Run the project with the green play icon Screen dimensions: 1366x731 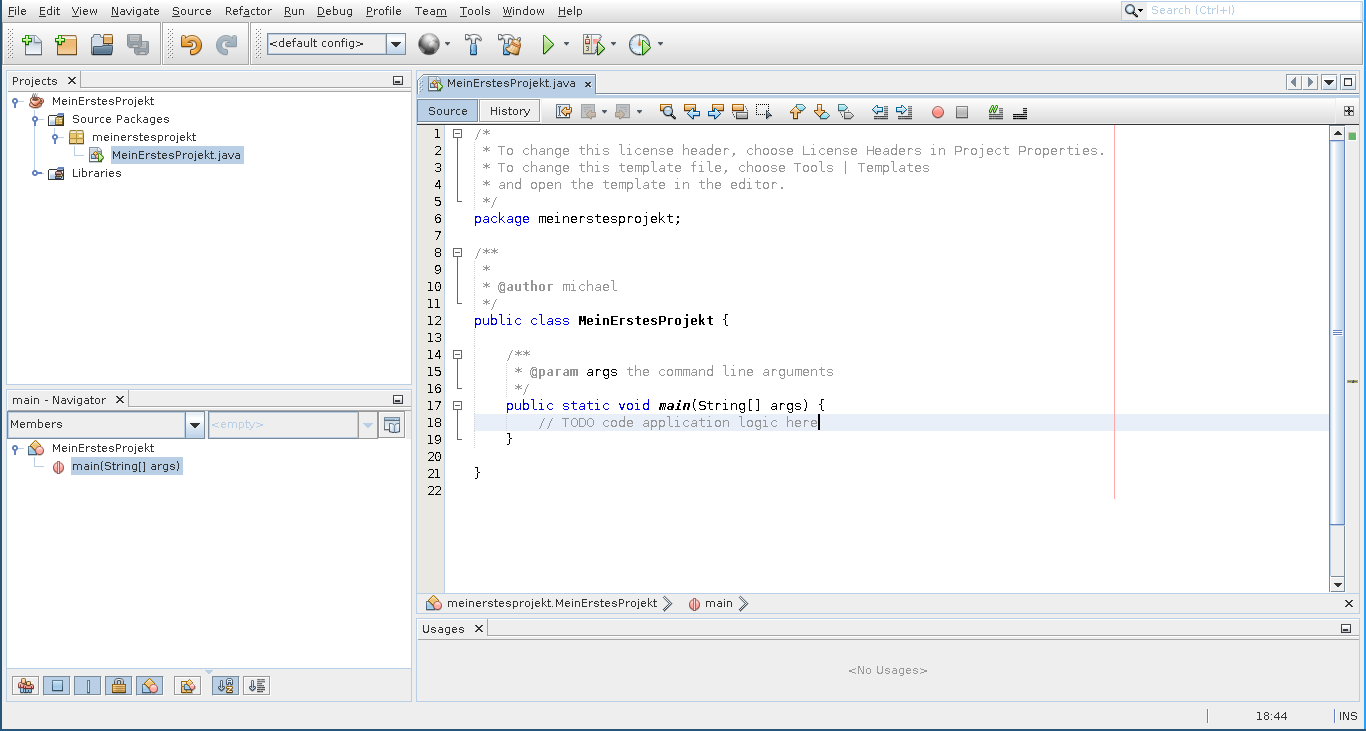point(548,44)
